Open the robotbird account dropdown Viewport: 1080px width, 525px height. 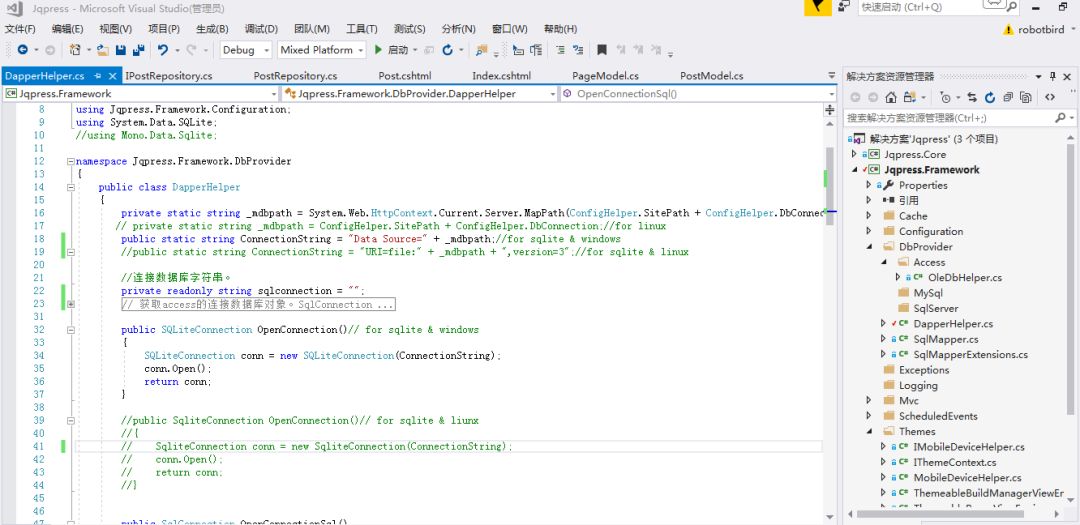point(1072,30)
